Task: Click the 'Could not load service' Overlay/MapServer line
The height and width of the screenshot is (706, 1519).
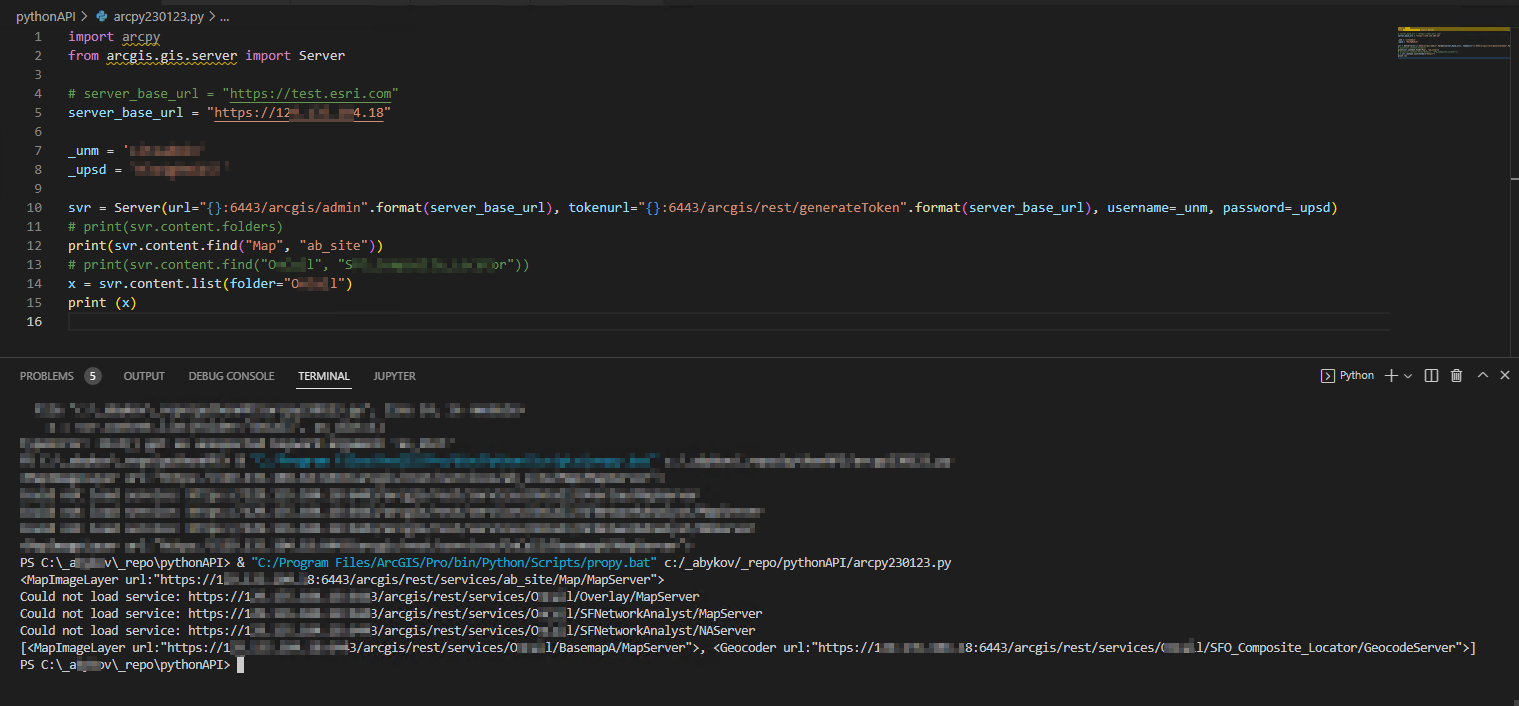Action: click(x=360, y=597)
